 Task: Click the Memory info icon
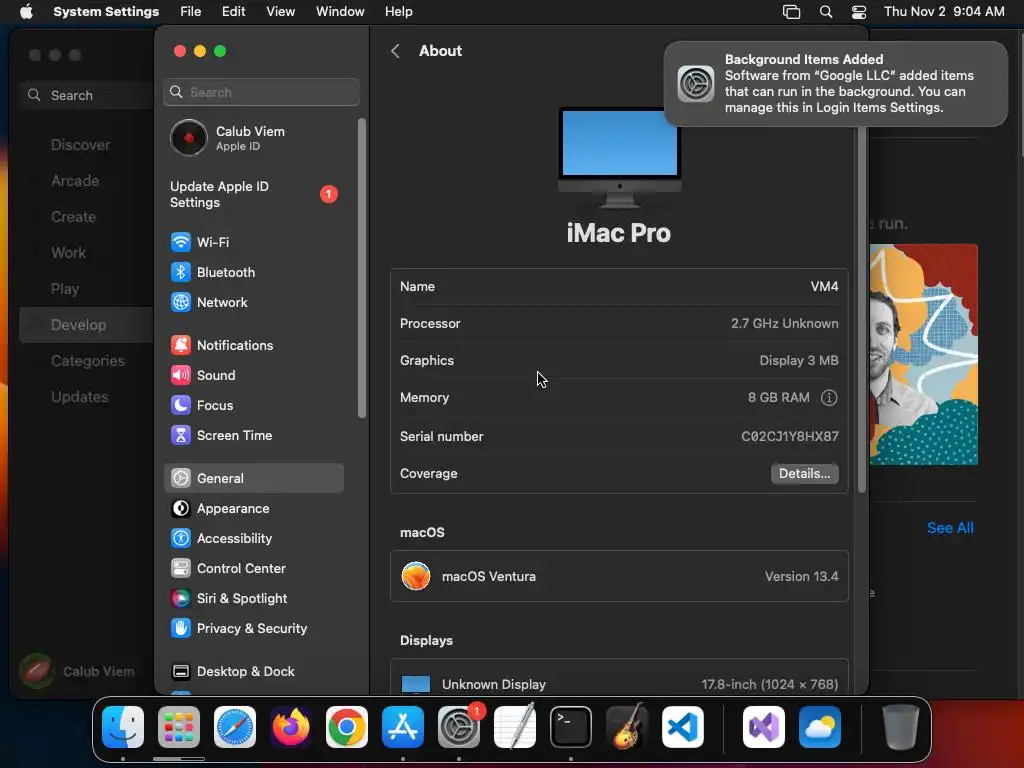point(829,398)
